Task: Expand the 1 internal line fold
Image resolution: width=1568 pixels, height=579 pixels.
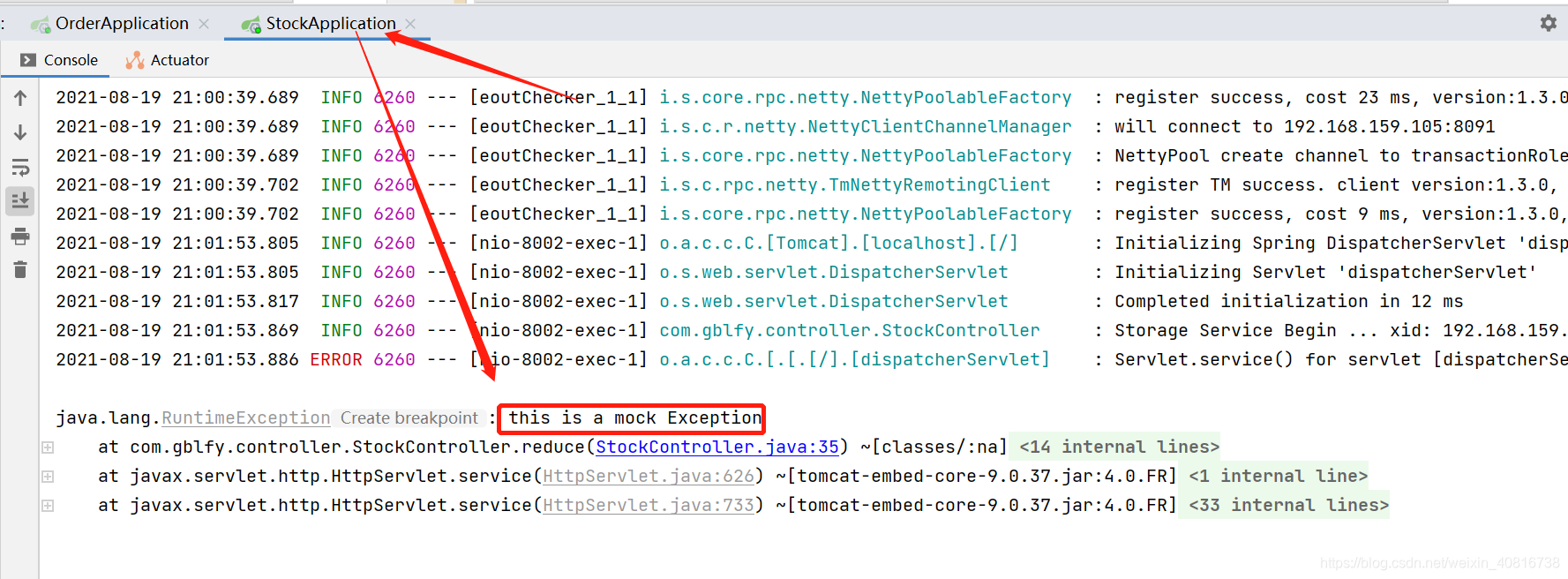Action: tap(1278, 476)
